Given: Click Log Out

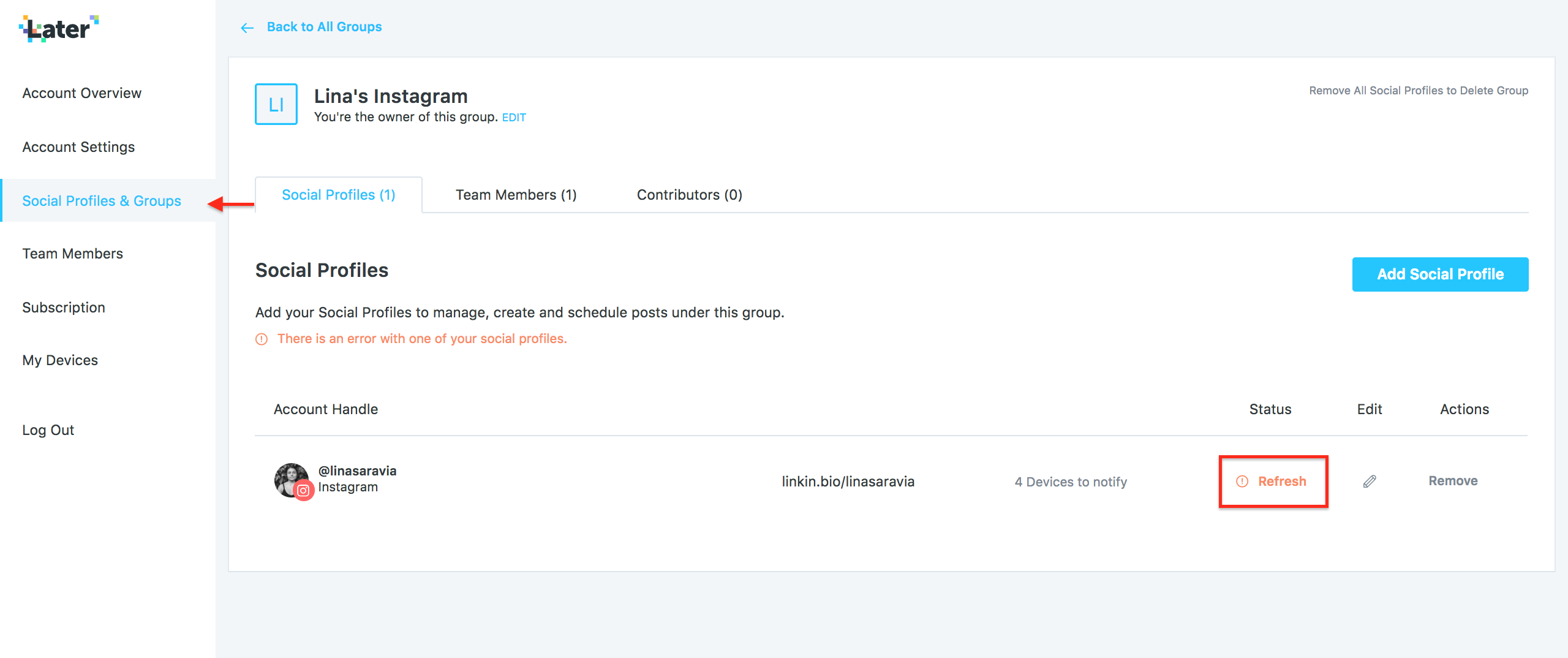Looking at the screenshot, I should 48,430.
